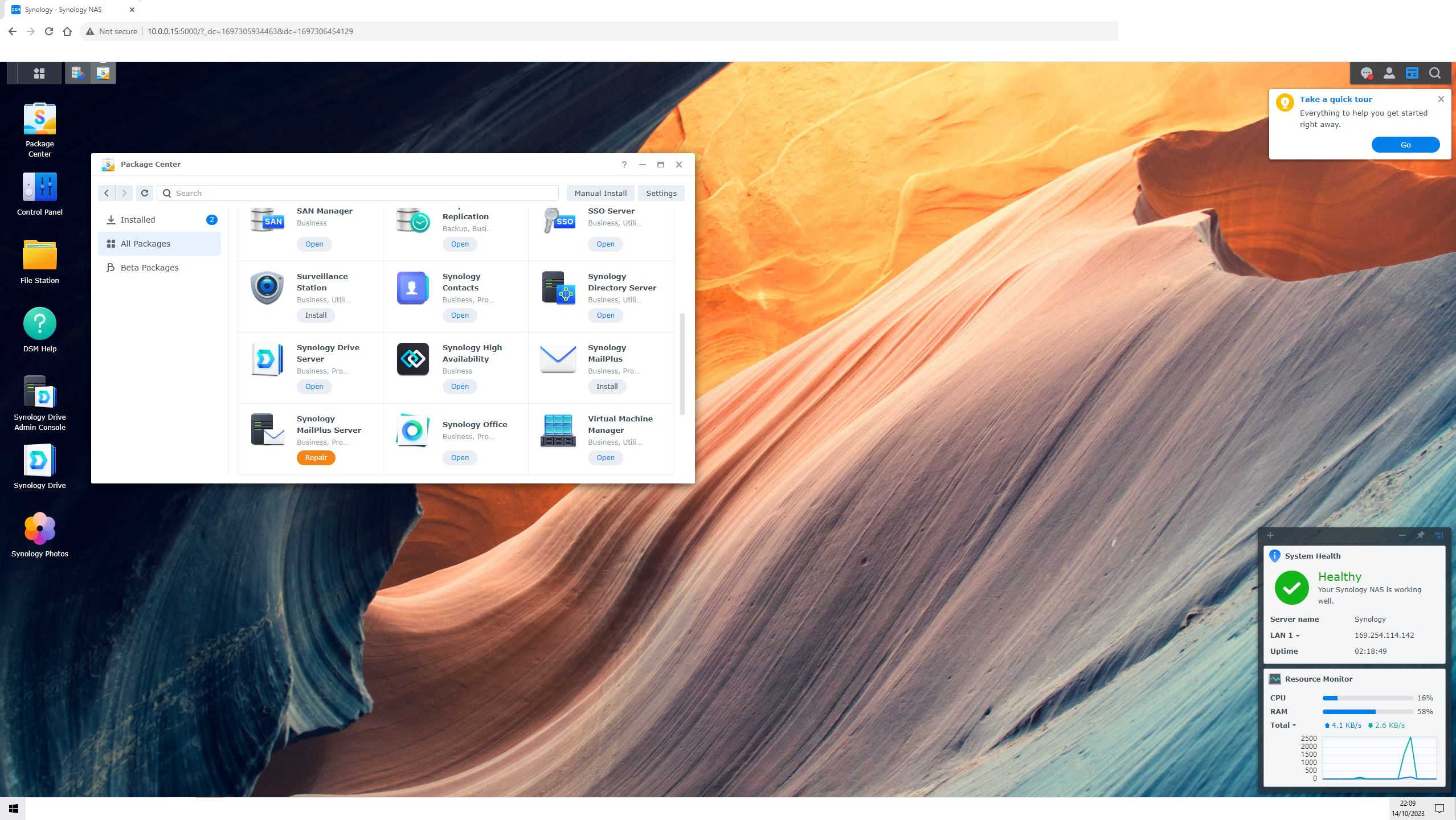This screenshot has height=820, width=1456.
Task: Click Synology MailPlus Server package icon
Action: tap(267, 430)
